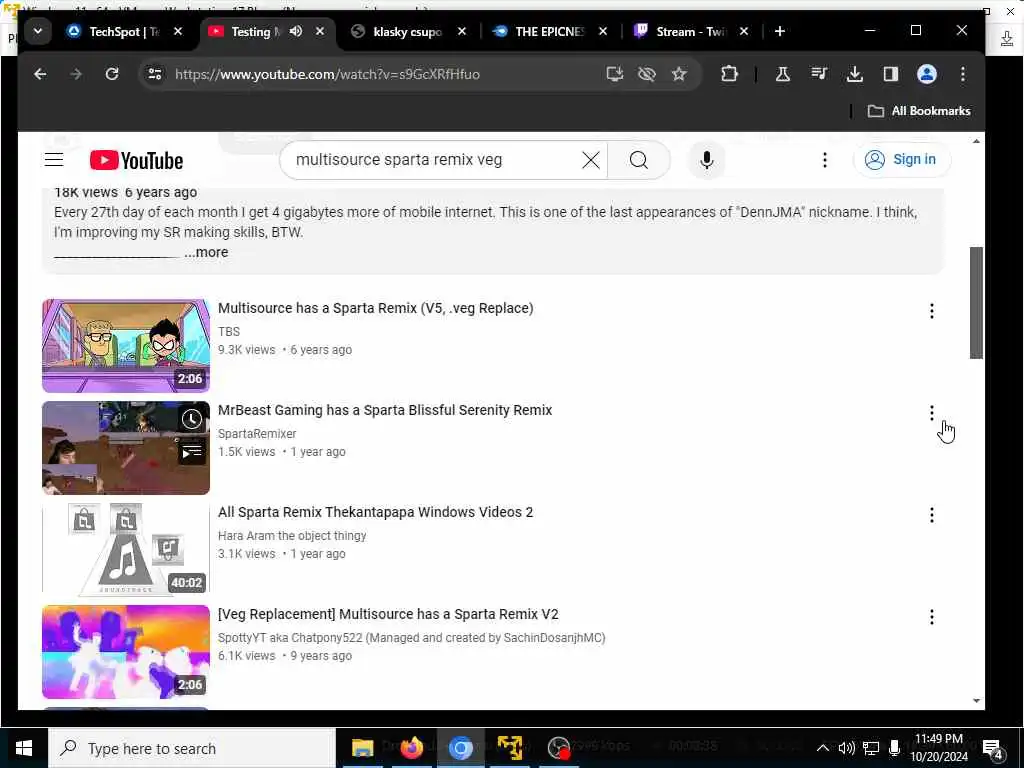
Task: Open Multisource has a Sparta Remix V5 title
Action: click(x=376, y=308)
